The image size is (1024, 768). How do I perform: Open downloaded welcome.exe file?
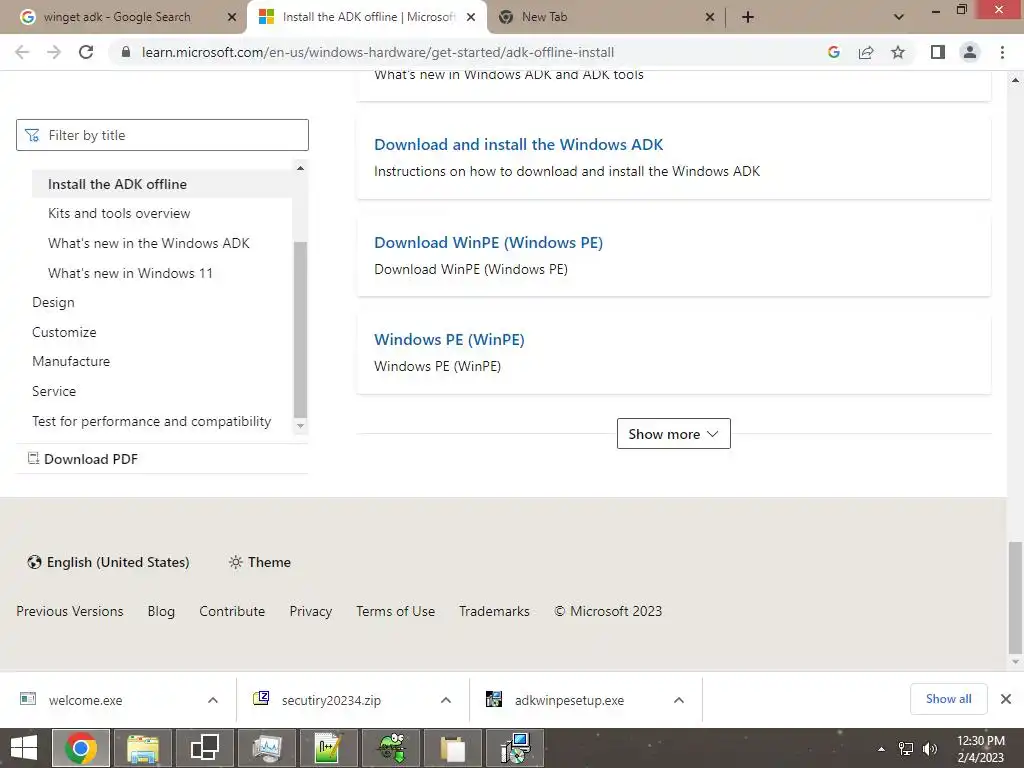pyautogui.click(x=85, y=700)
